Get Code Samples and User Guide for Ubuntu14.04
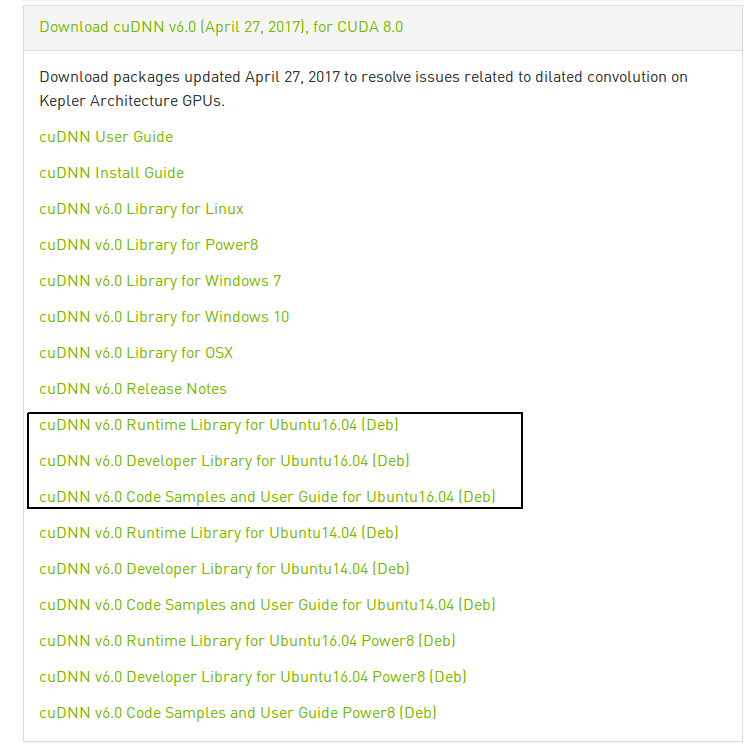This screenshot has height=745, width=754. [x=267, y=605]
